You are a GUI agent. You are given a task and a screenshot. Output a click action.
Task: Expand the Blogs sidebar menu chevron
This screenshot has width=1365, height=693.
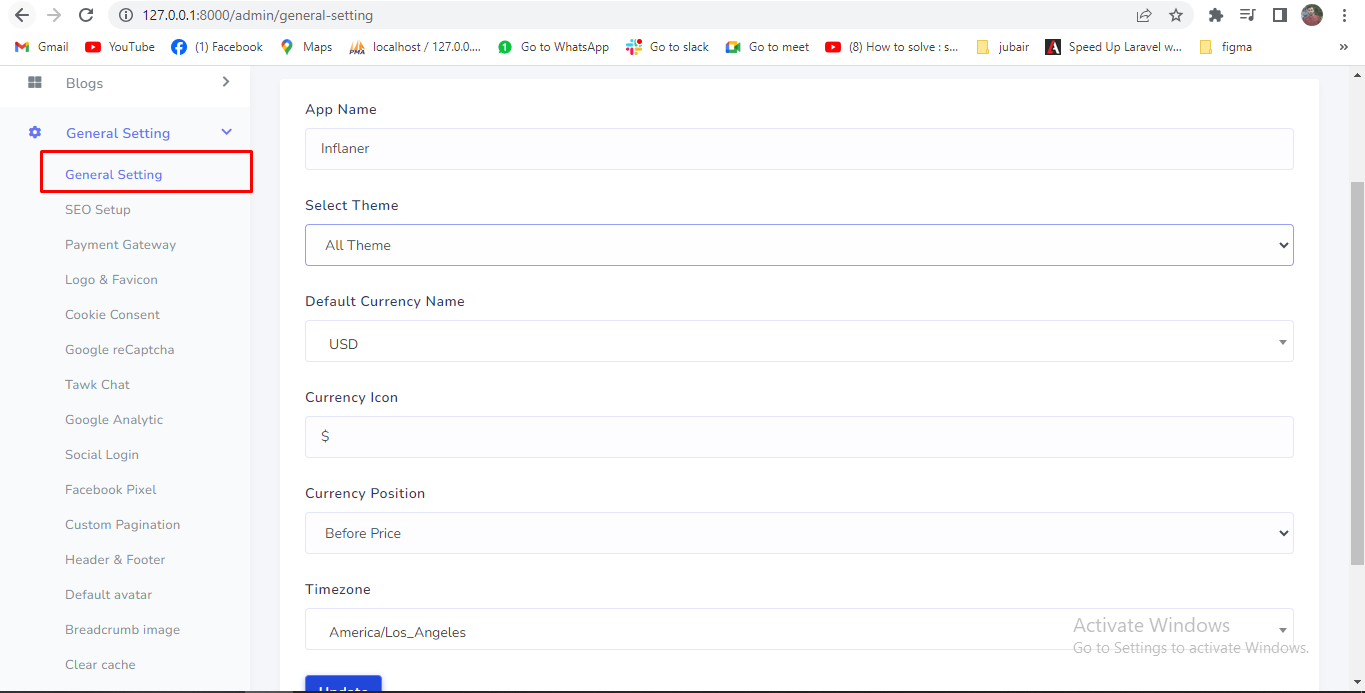pos(226,82)
